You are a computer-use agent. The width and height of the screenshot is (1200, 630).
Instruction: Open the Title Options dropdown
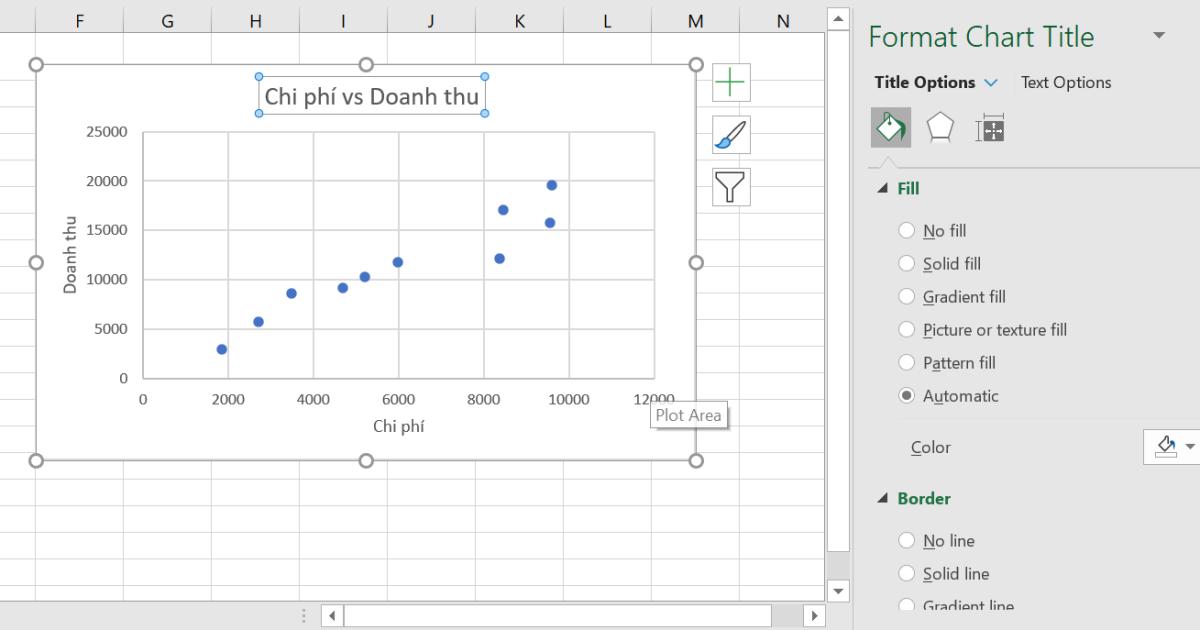990,82
